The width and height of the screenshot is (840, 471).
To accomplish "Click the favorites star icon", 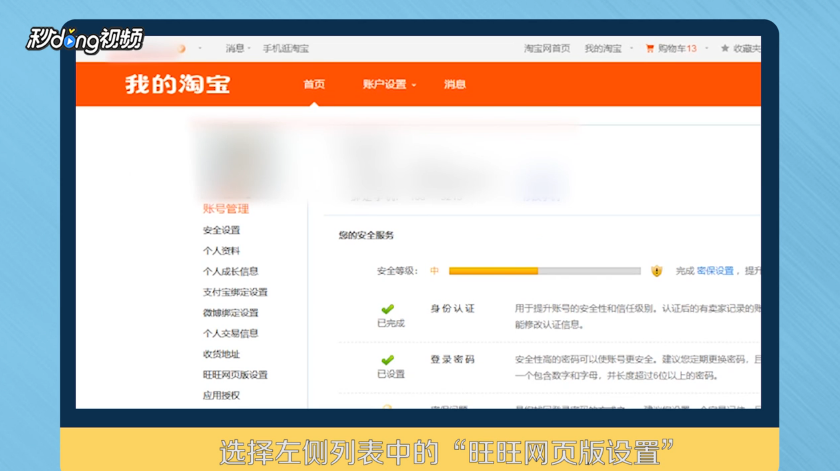I will (x=725, y=48).
